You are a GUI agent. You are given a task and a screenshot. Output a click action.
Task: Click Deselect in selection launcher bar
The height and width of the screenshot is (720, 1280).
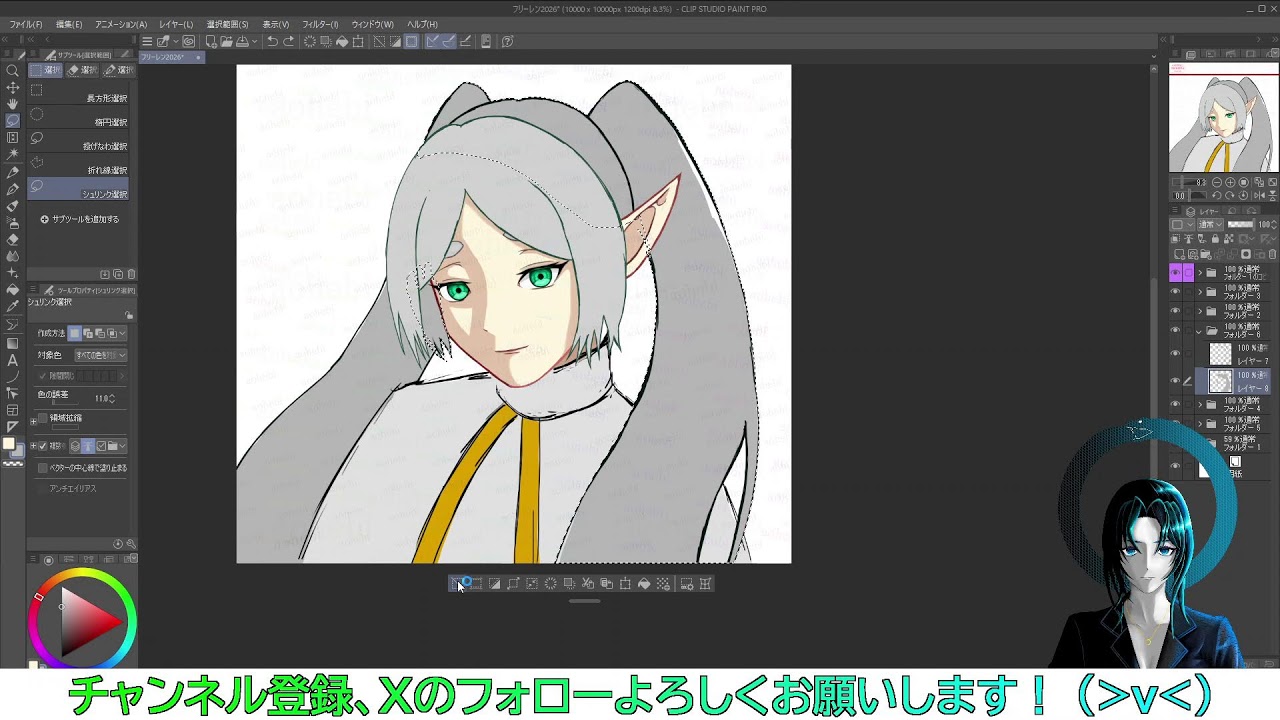(x=457, y=584)
